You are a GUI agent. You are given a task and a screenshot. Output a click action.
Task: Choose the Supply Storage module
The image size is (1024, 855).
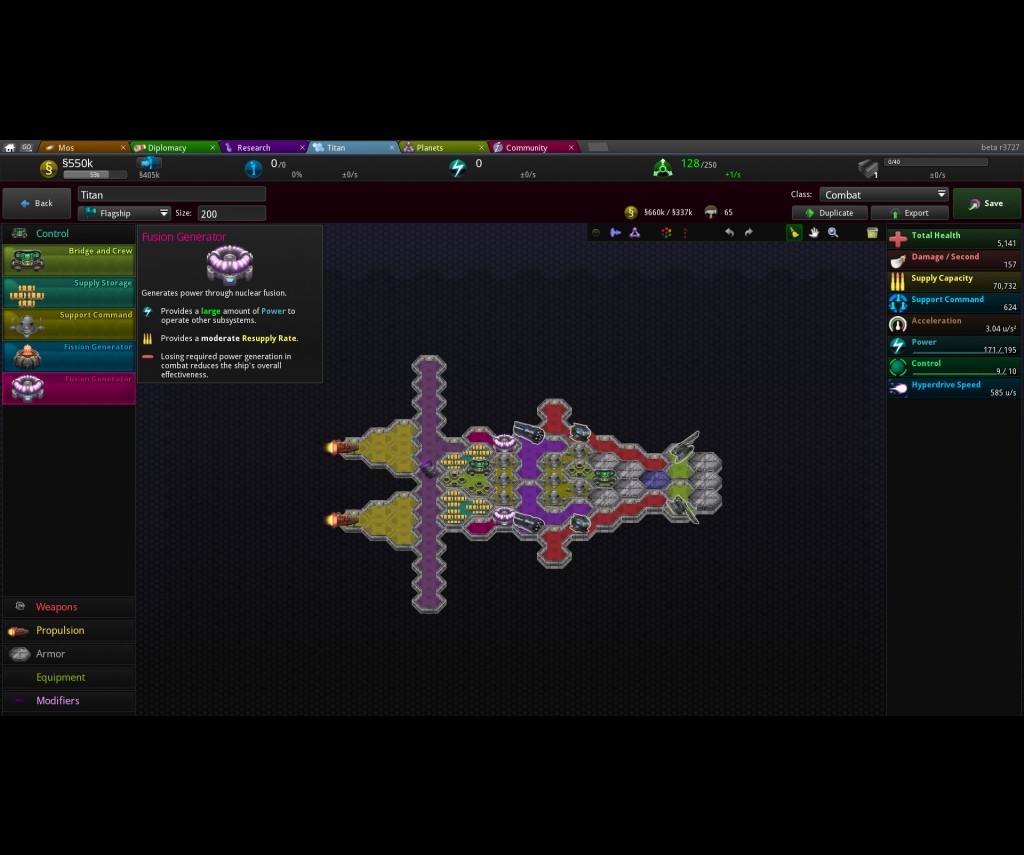pos(69,292)
